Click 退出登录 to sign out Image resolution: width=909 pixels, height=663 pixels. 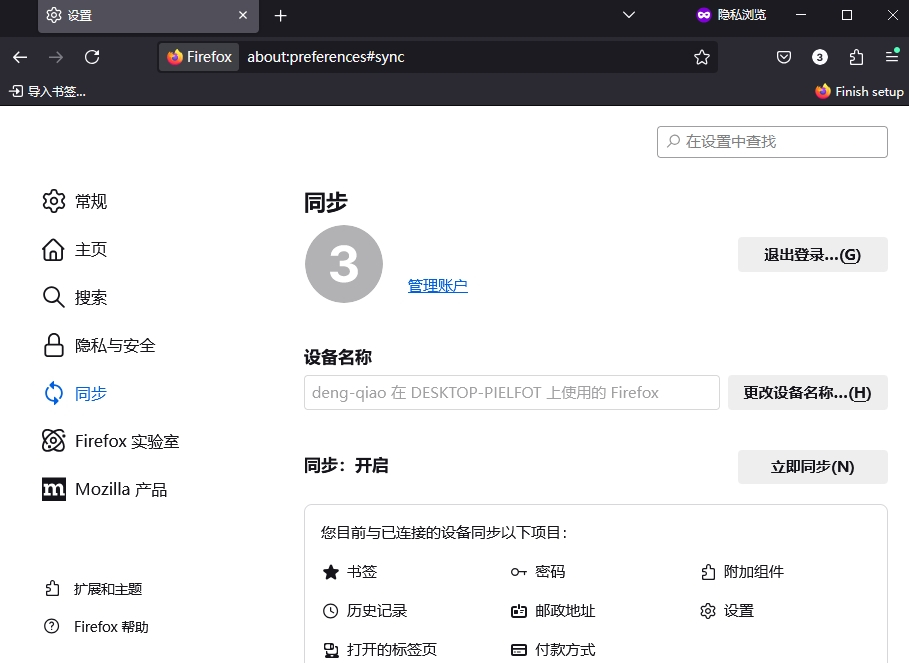pyautogui.click(x=812, y=254)
